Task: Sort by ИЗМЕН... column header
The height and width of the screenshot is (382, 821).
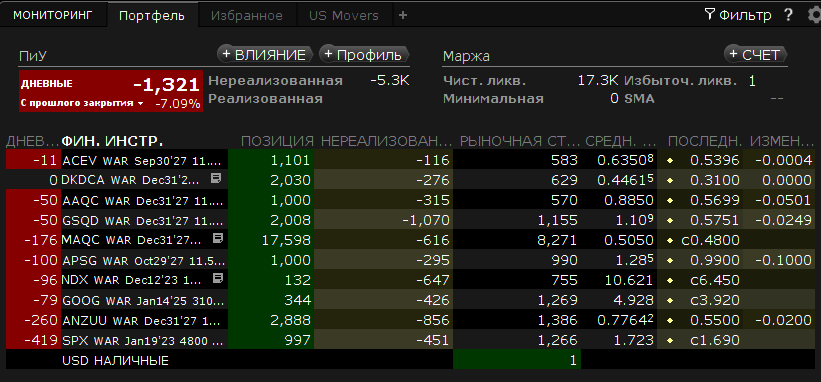Action: pyautogui.click(x=782, y=141)
